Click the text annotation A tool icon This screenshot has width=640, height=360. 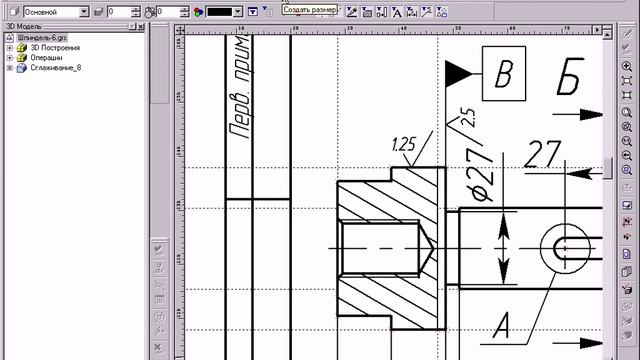pos(396,12)
